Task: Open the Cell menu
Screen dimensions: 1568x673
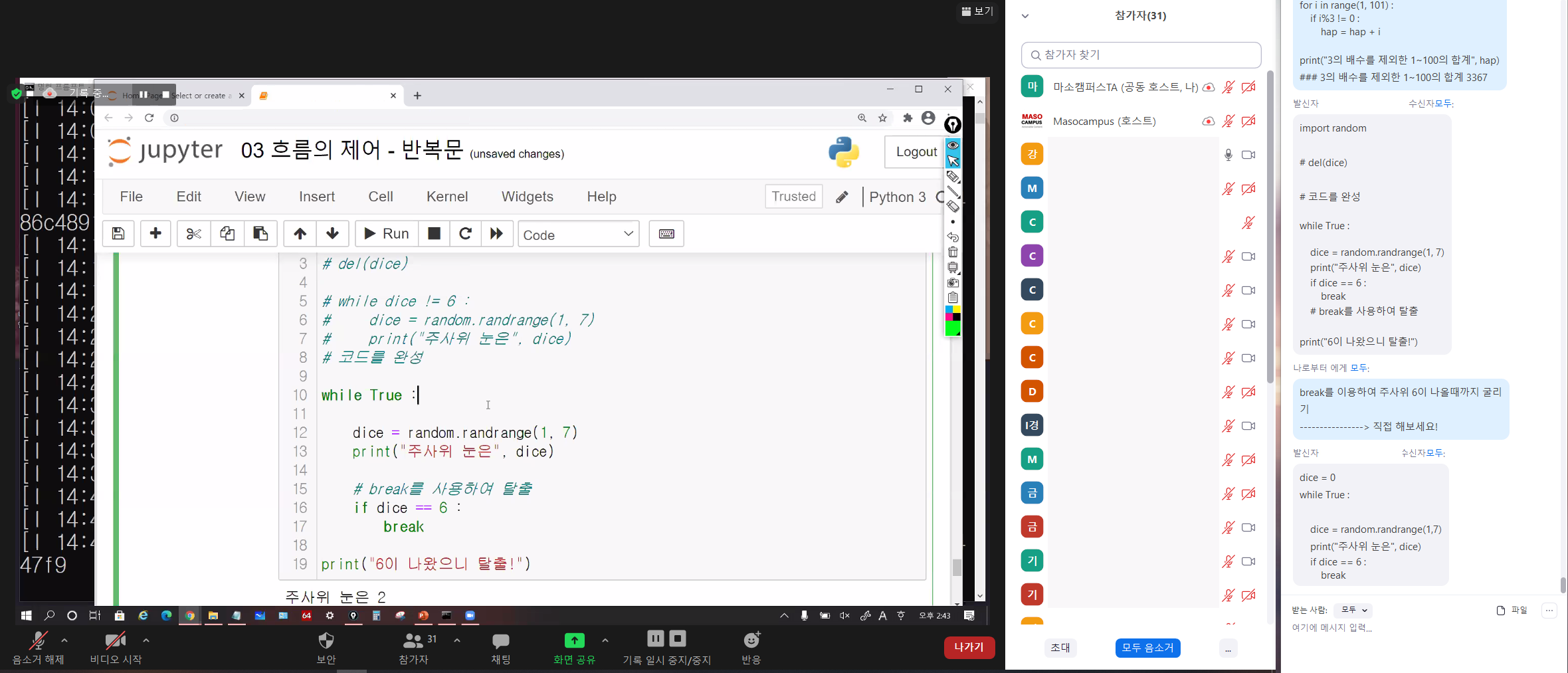Action: click(x=380, y=197)
